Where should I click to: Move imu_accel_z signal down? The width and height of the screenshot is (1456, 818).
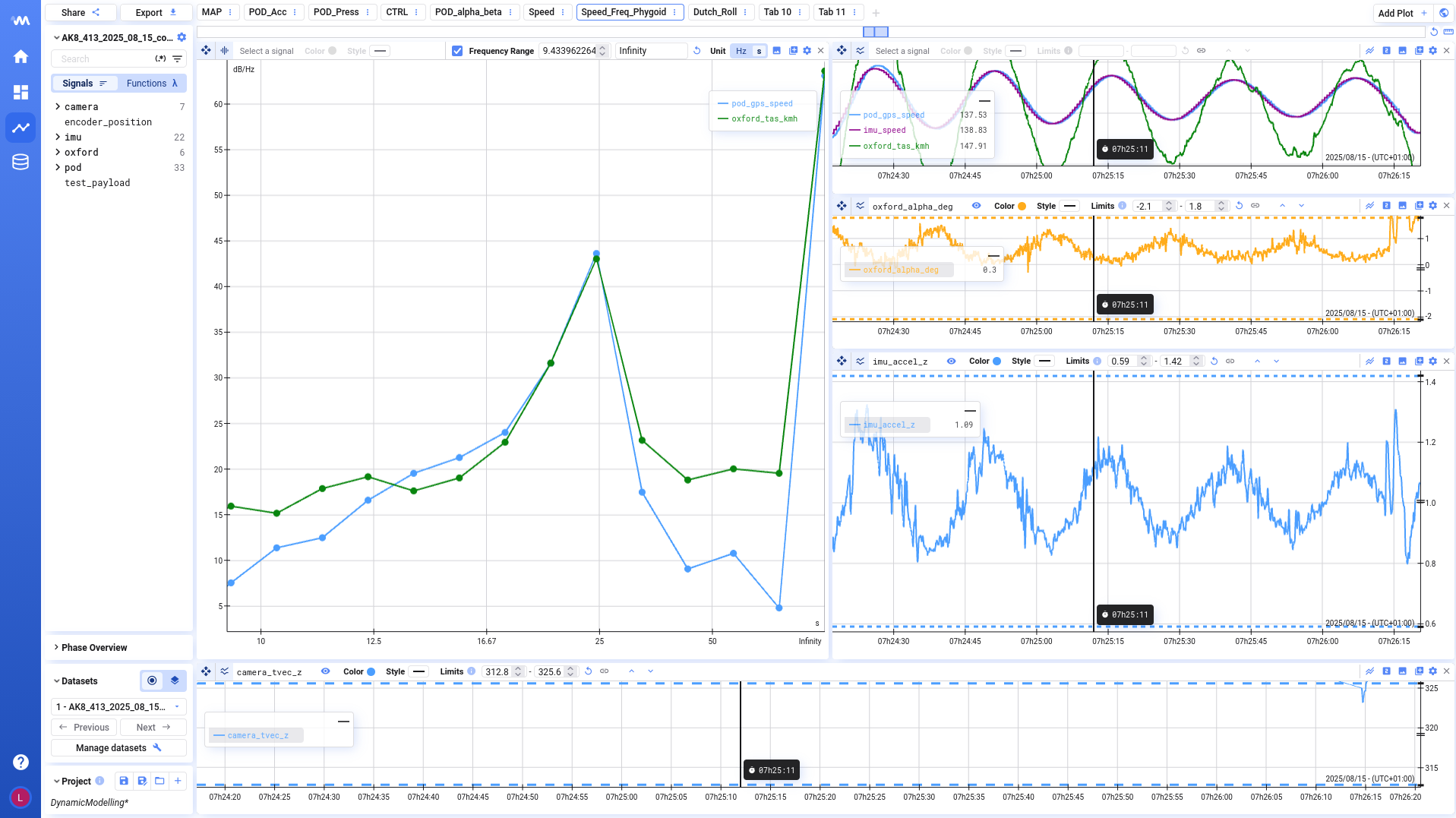click(x=1276, y=362)
